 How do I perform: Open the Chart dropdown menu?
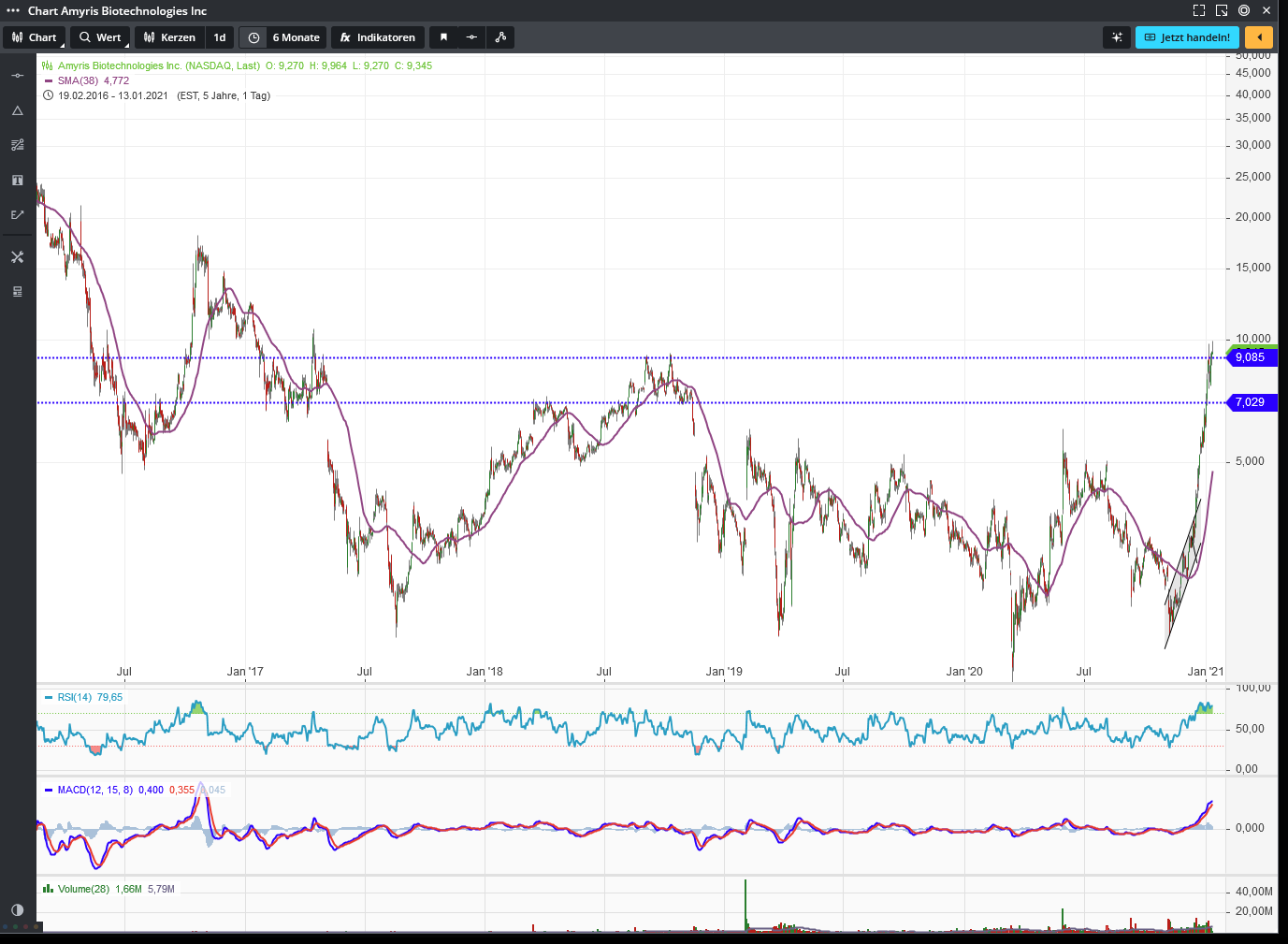tap(35, 37)
